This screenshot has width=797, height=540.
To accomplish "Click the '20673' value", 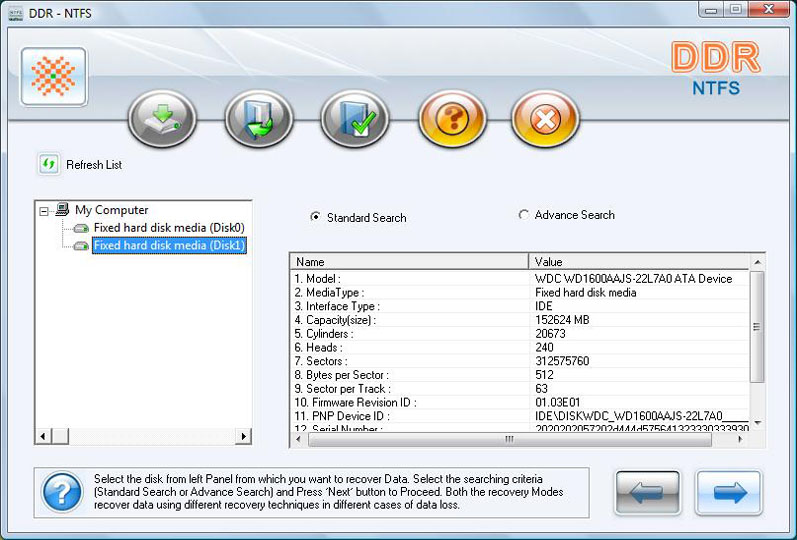I will pos(550,334).
